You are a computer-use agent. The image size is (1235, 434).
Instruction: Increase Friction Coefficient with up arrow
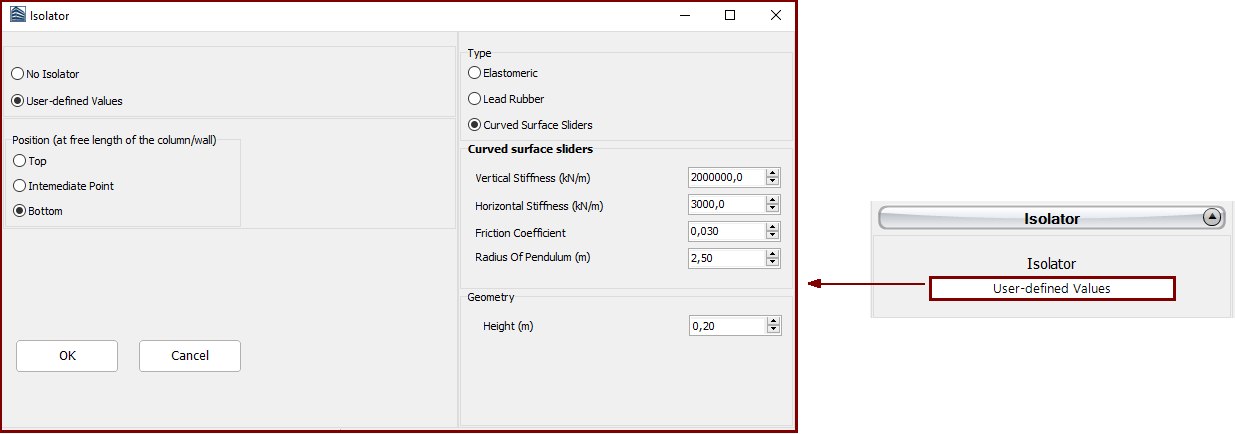772,227
